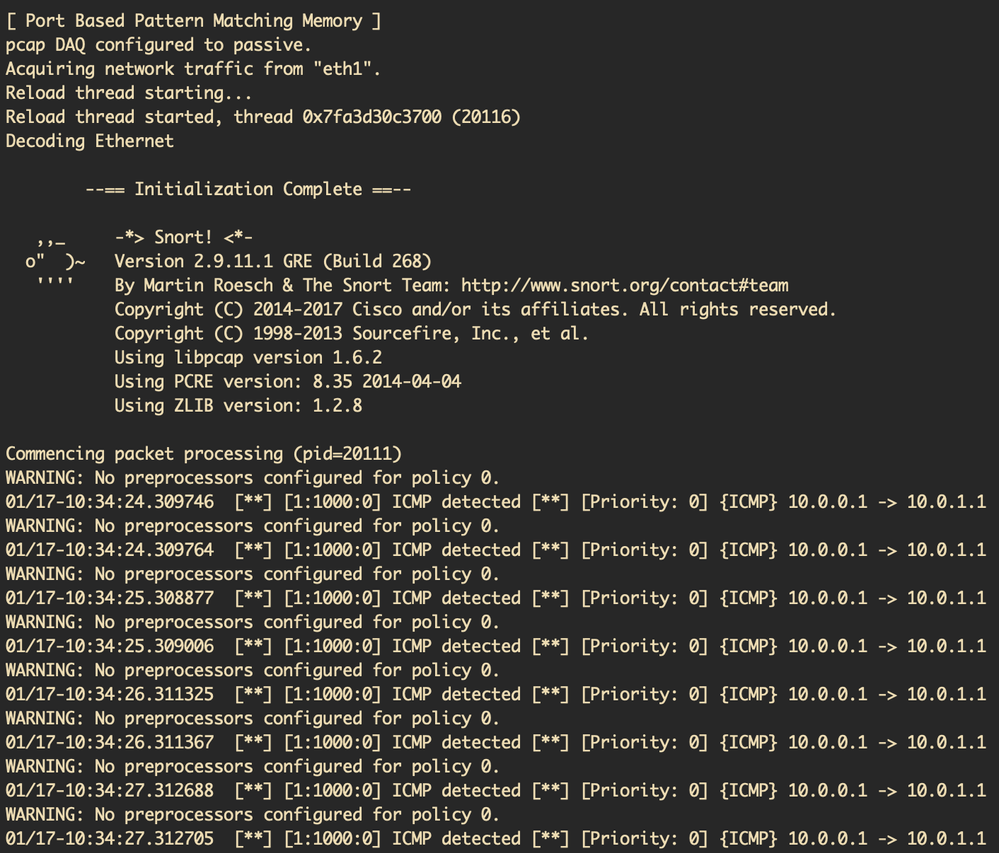This screenshot has width=999, height=853.
Task: Click the Sourcefire copyright line
Action: [x=351, y=334]
